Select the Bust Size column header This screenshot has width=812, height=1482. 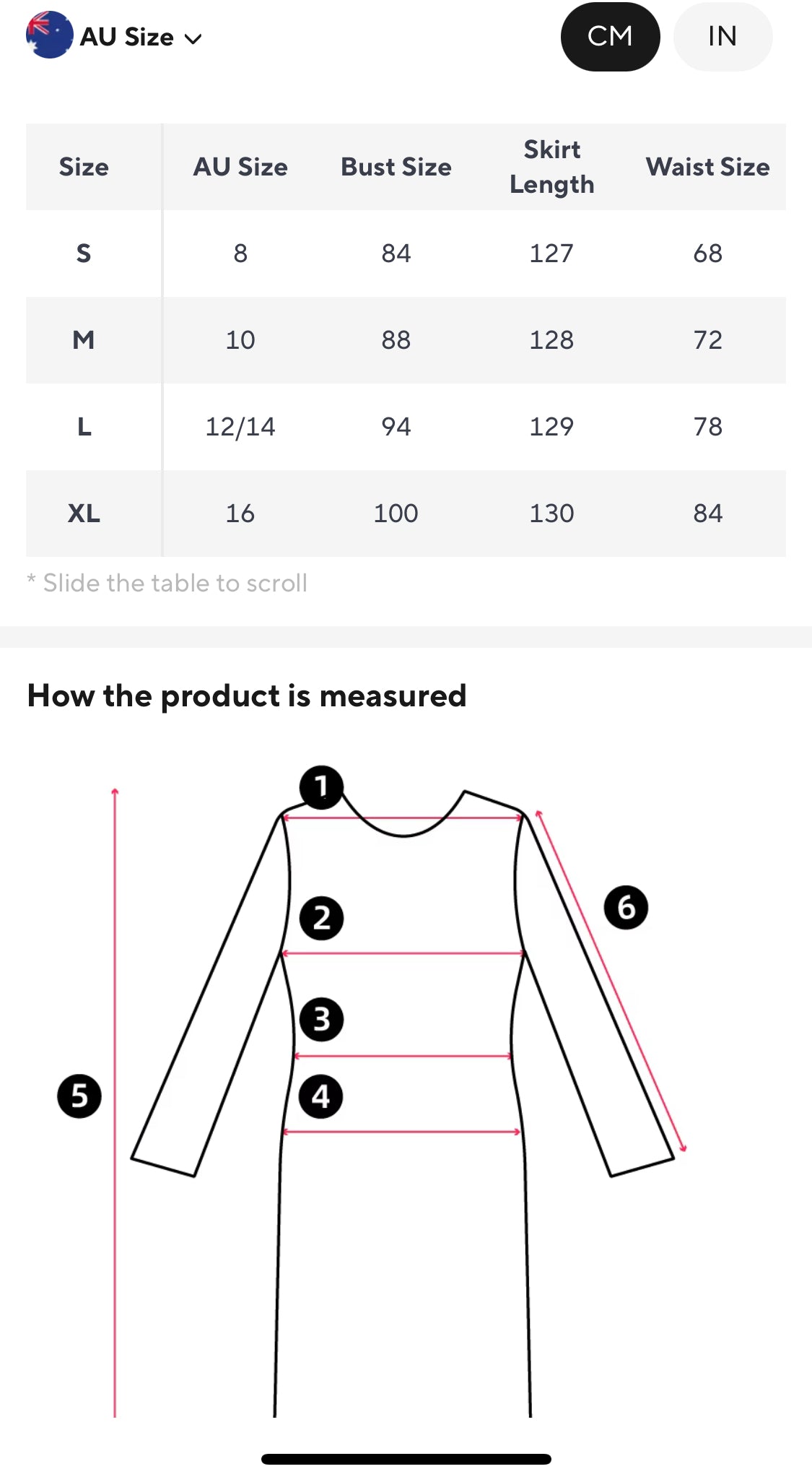[396, 167]
